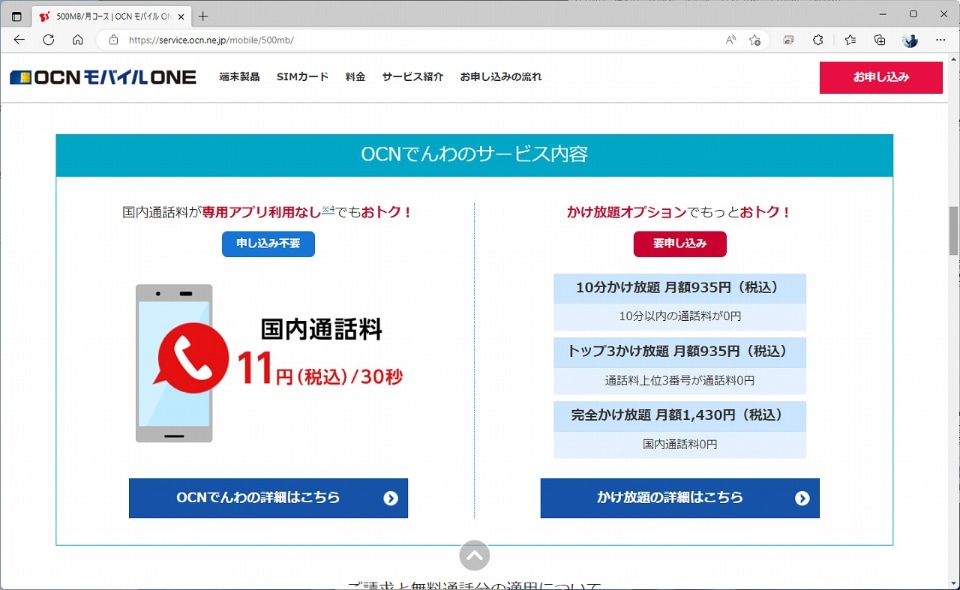Open かけ放題の詳細はこちら
This screenshot has height=590, width=960.
(680, 498)
